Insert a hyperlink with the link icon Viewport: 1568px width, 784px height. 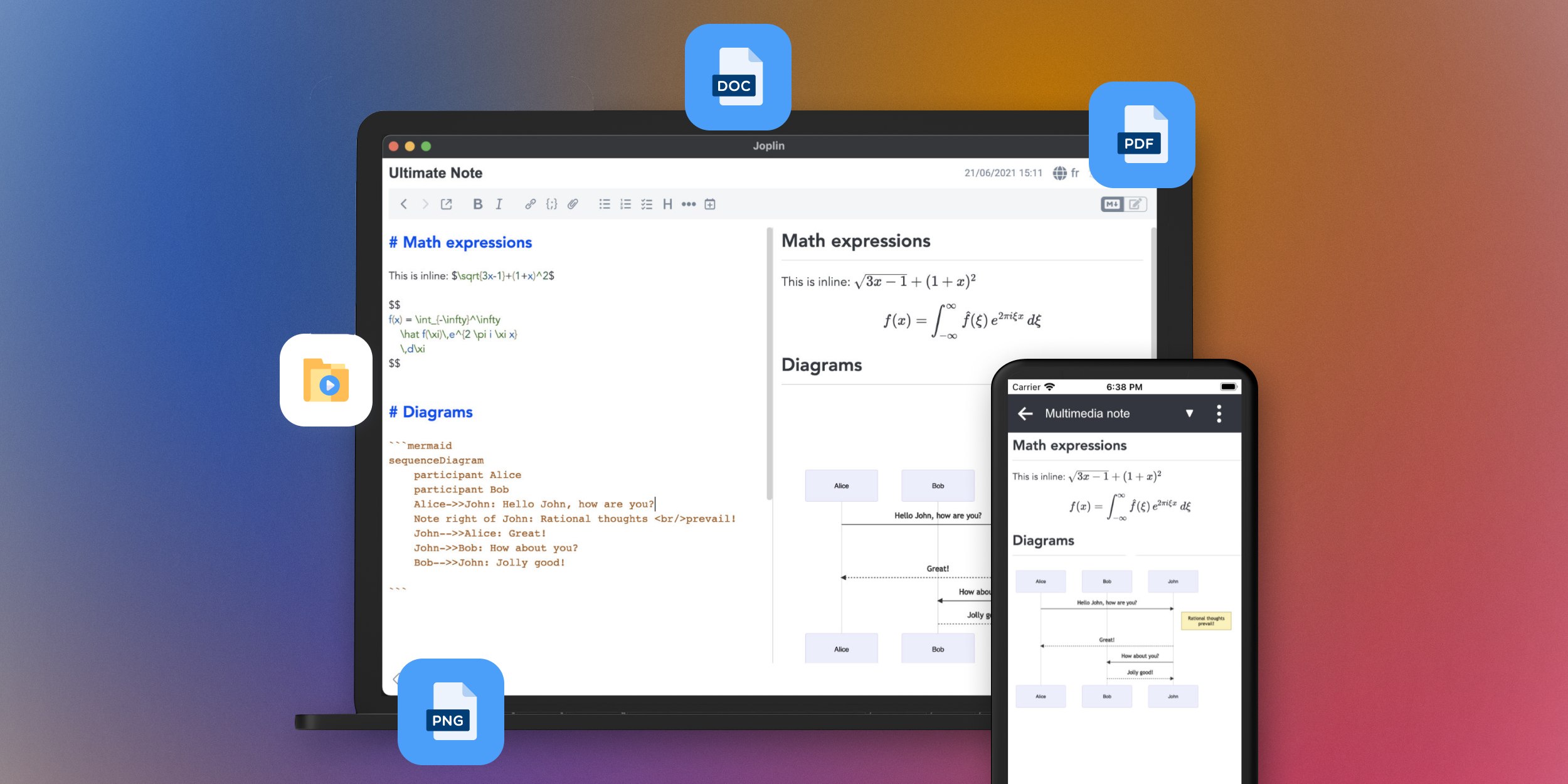530,204
